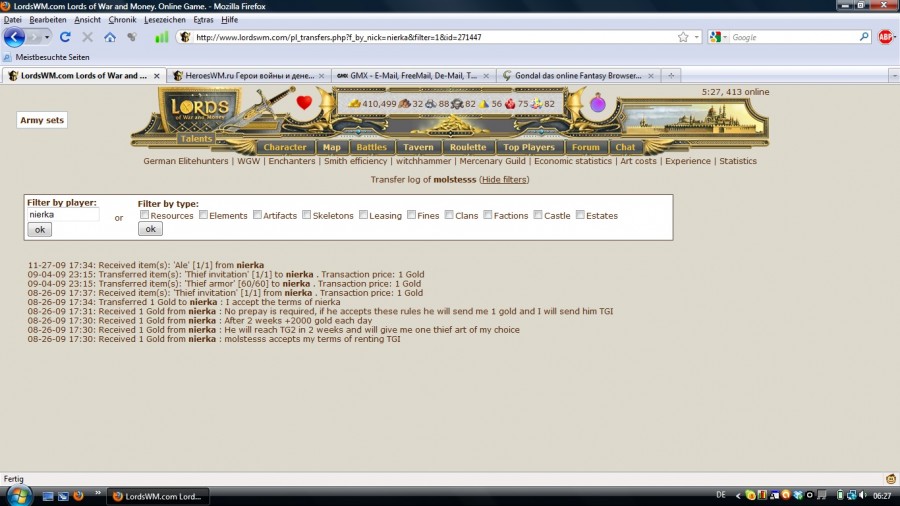
Task: Click the Dropbox tray icon
Action: tap(798, 495)
